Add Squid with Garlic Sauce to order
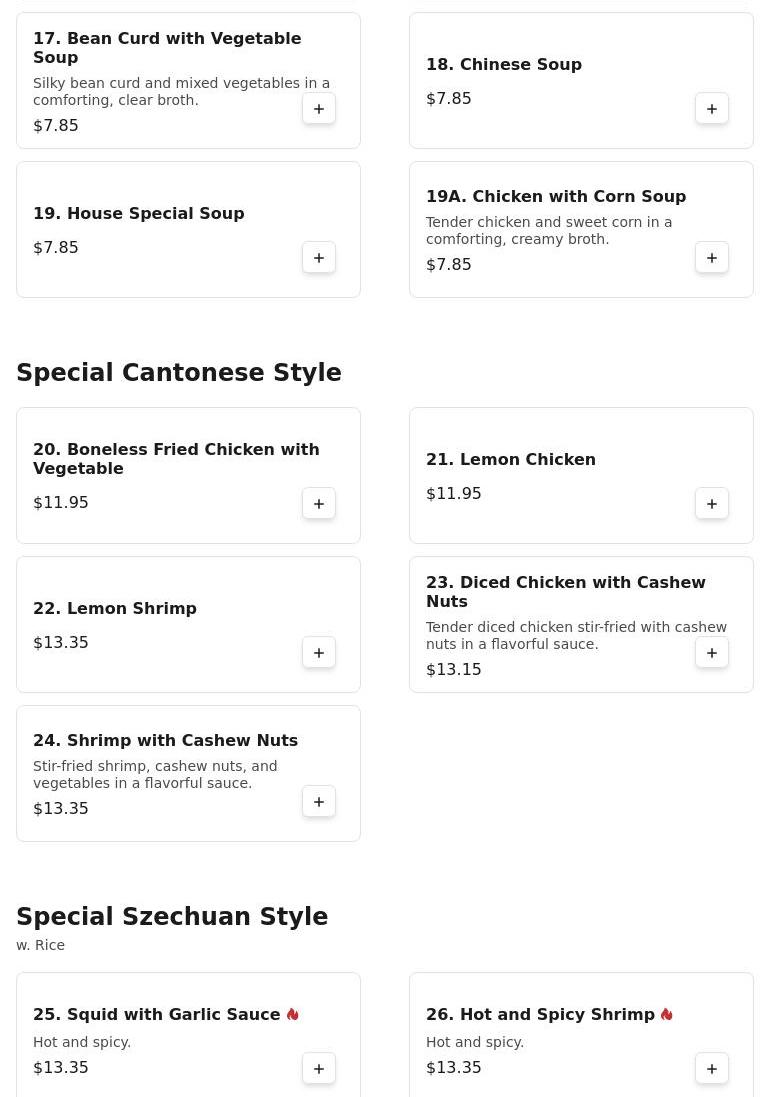Screen dimensions: 770x1097 (x=319, y=1069)
